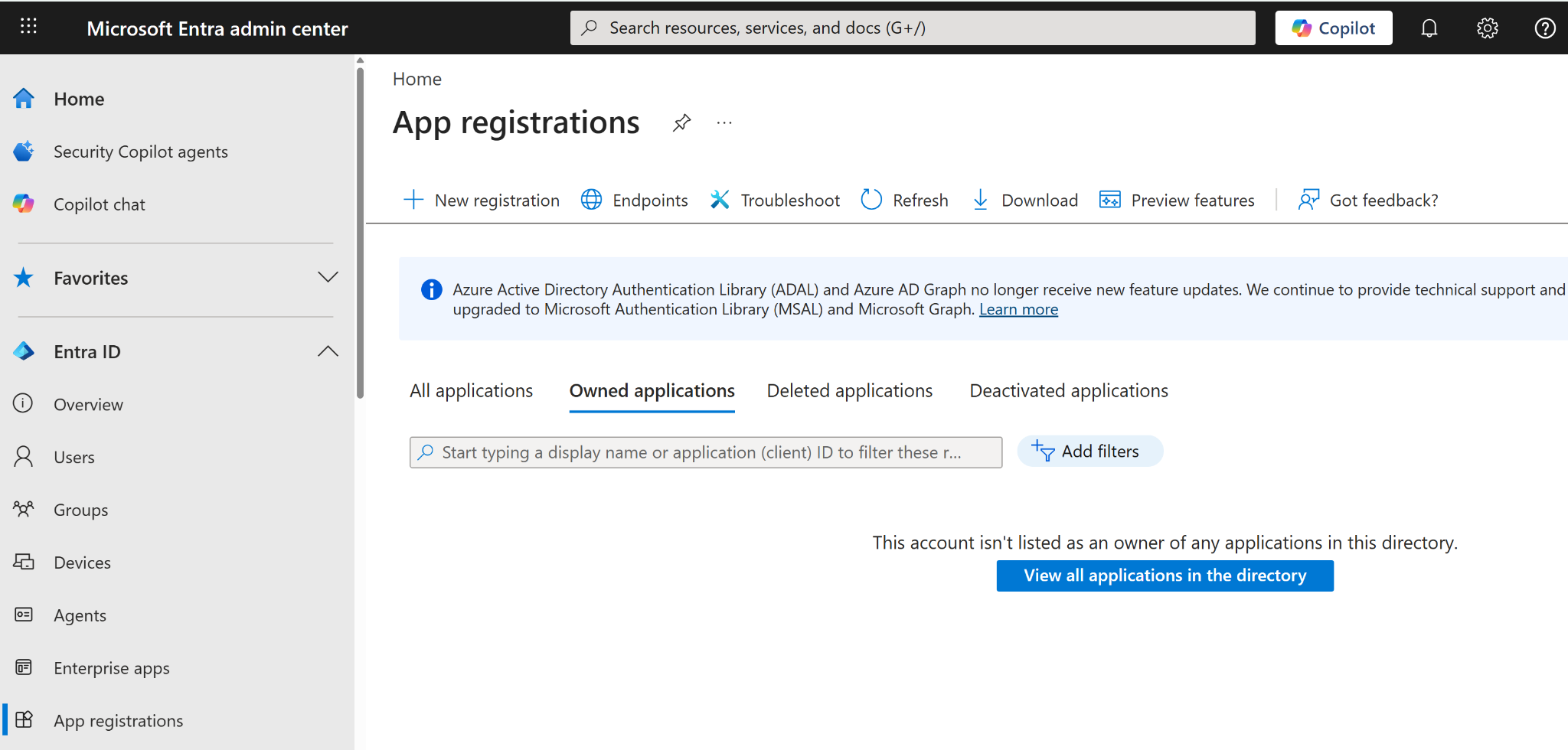Pin the App registrations page

tap(681, 122)
